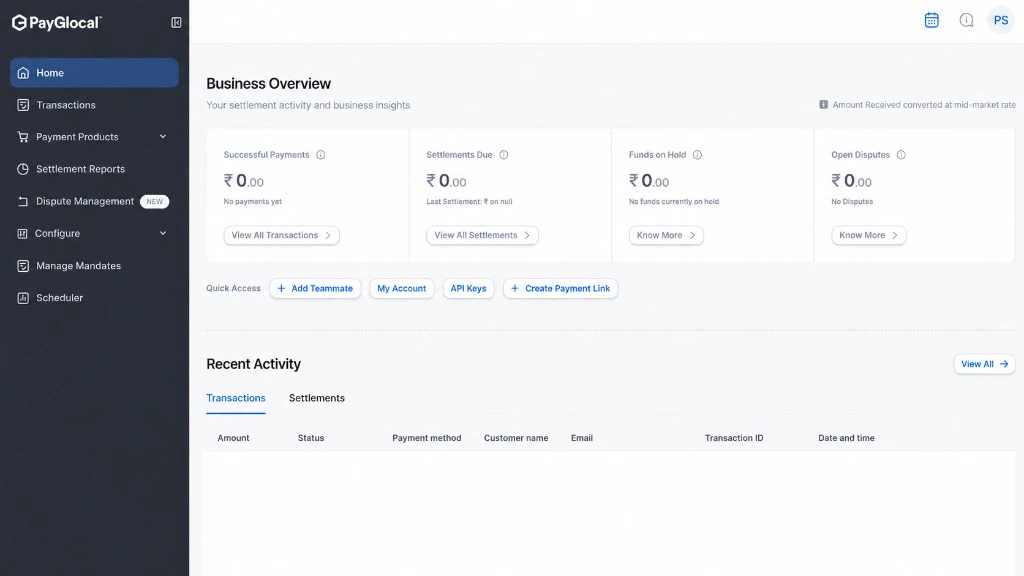Go to Home in sidebar
Image resolution: width=1024 pixels, height=576 pixels.
point(94,72)
